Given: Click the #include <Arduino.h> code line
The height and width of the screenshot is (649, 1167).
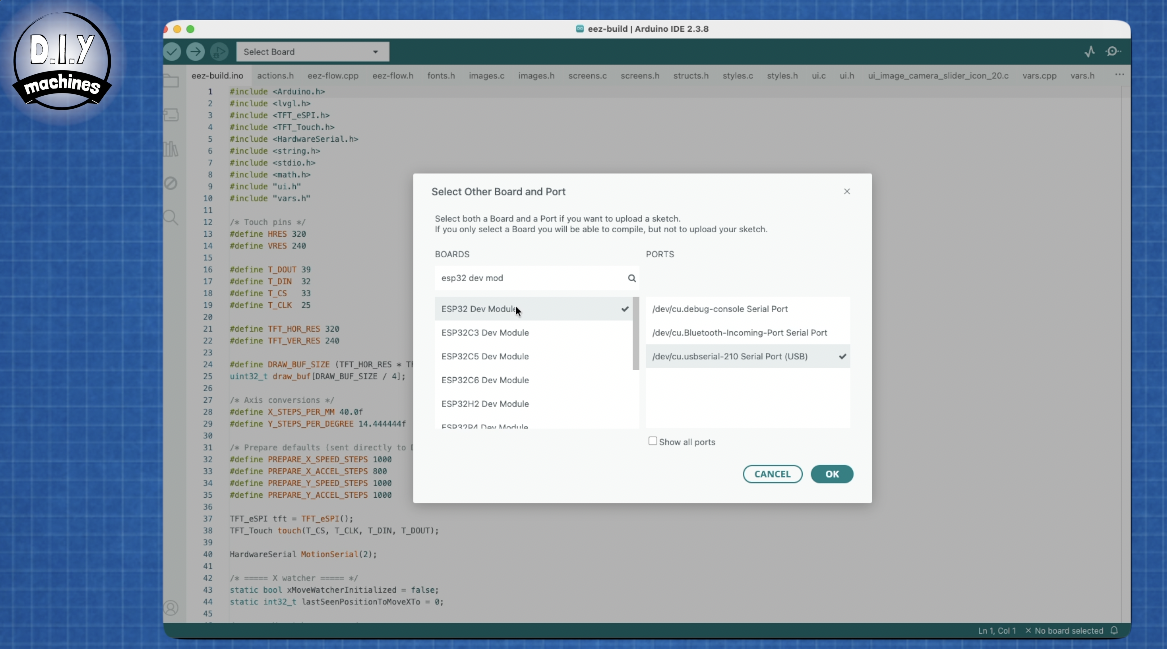Looking at the screenshot, I should click(x=277, y=92).
